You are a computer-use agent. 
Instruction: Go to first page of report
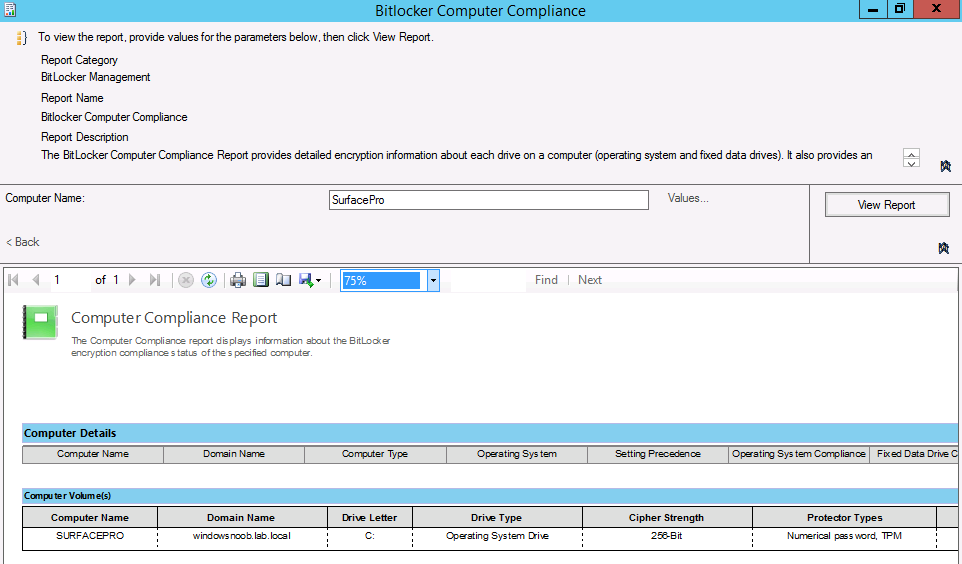coord(13,280)
